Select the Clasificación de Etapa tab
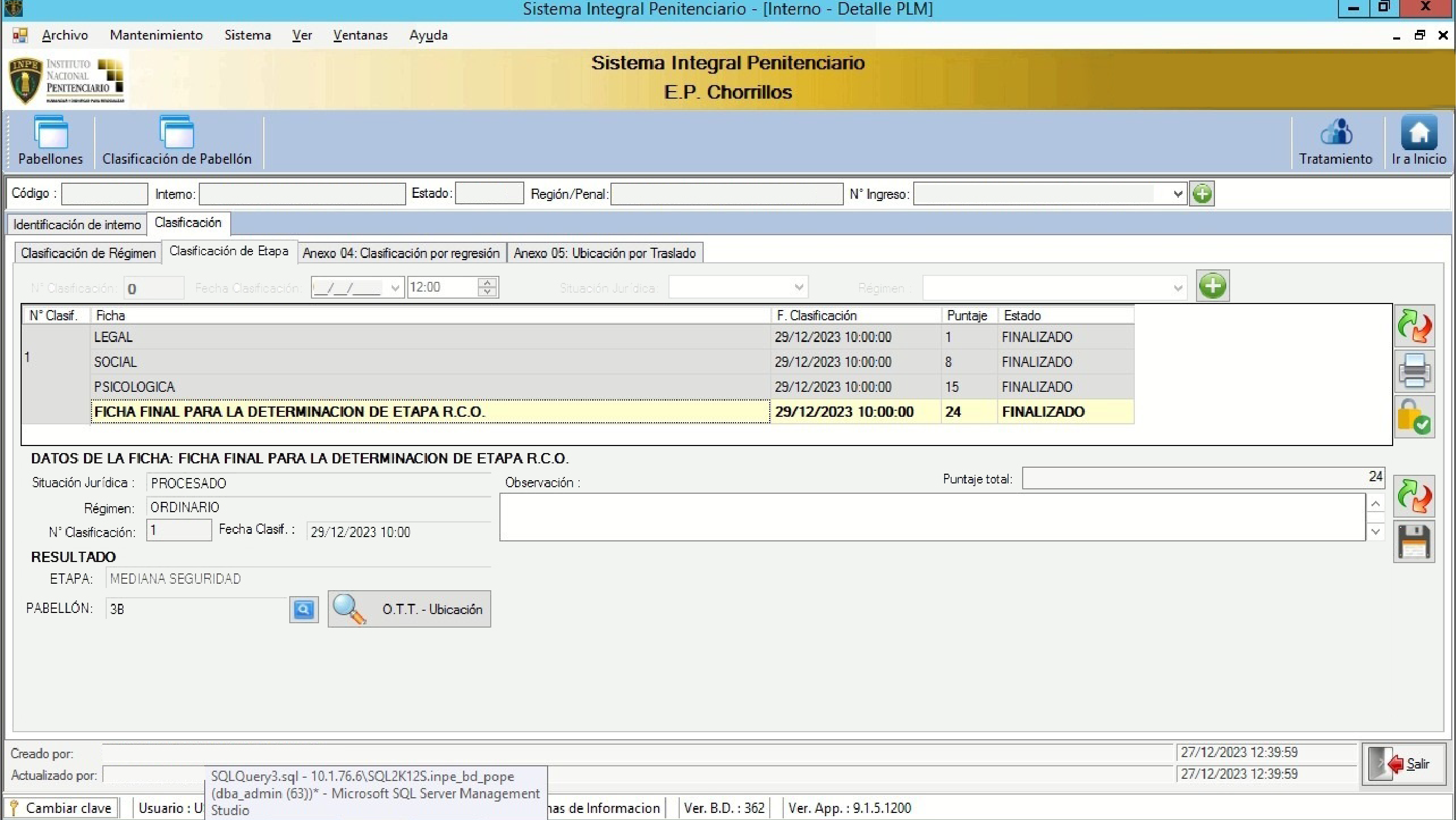Image resolution: width=1456 pixels, height=820 pixels. [x=229, y=251]
